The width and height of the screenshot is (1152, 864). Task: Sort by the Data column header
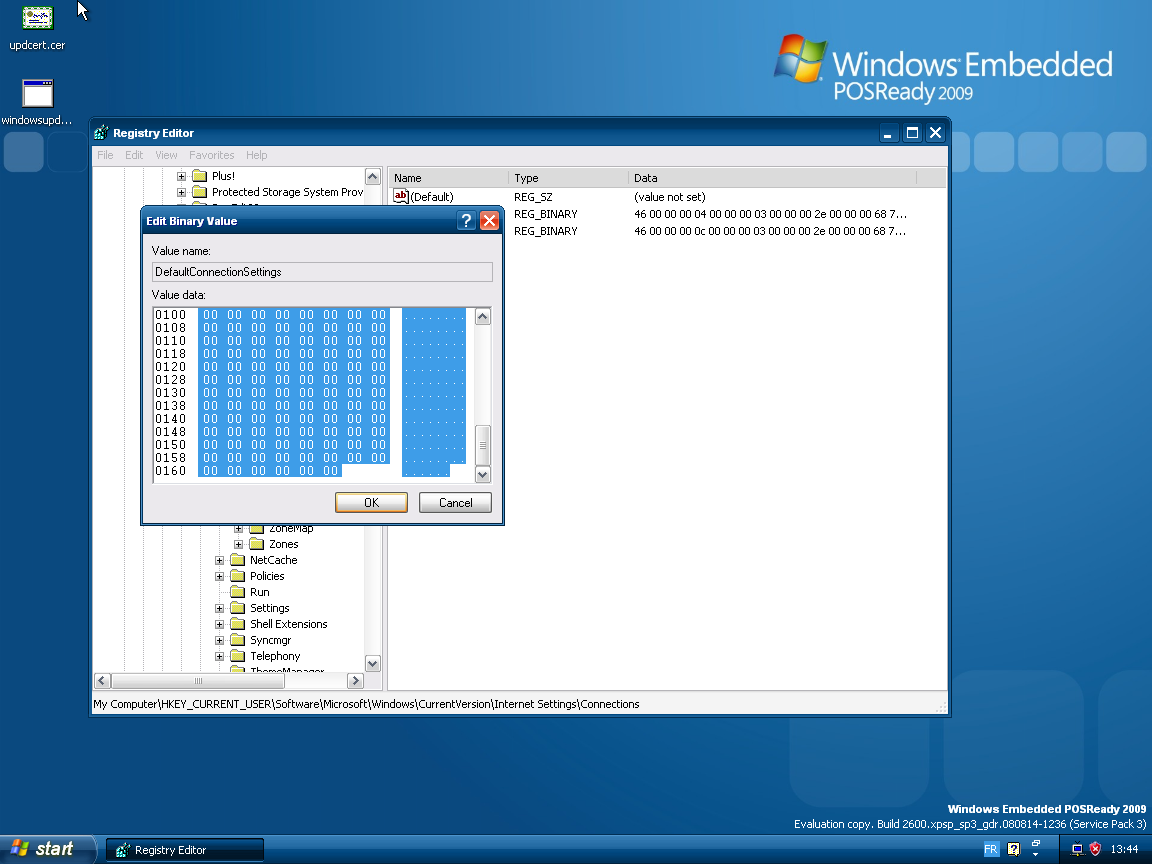click(772, 178)
